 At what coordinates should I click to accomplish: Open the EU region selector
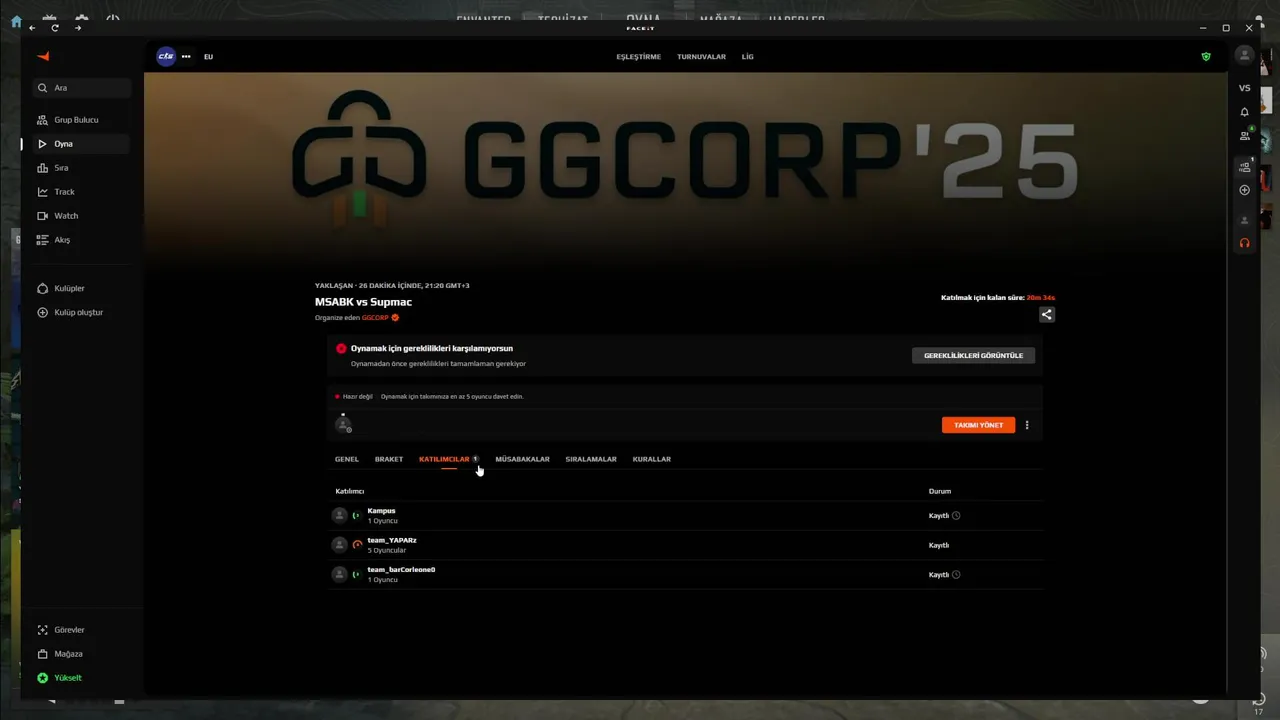pyautogui.click(x=208, y=57)
